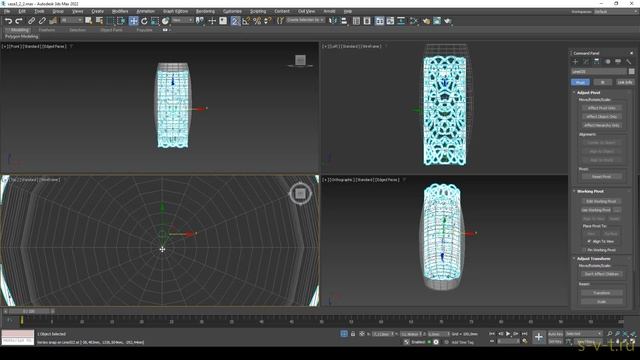
Task: Collapse the Adjust Transform rollout
Action: pyautogui.click(x=593, y=259)
